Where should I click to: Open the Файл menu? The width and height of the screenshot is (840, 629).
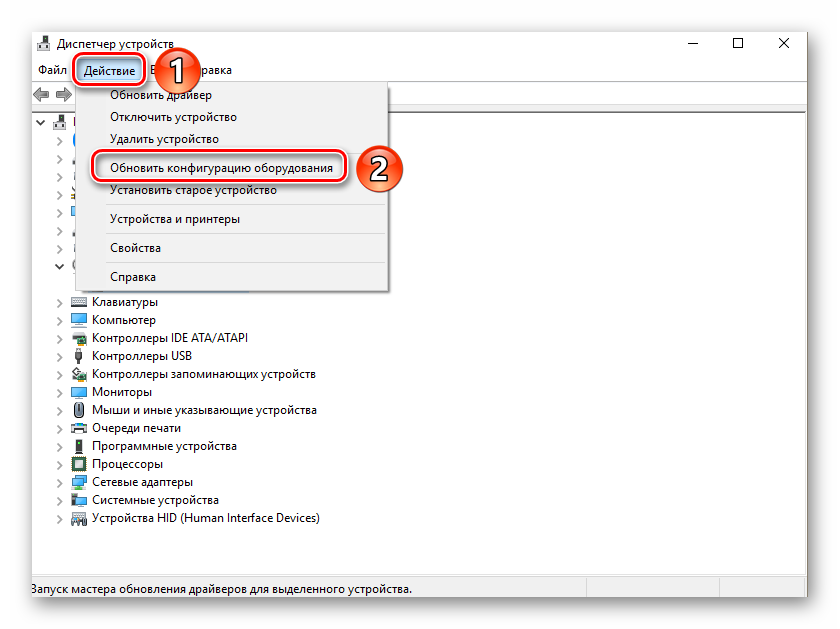click(x=52, y=70)
